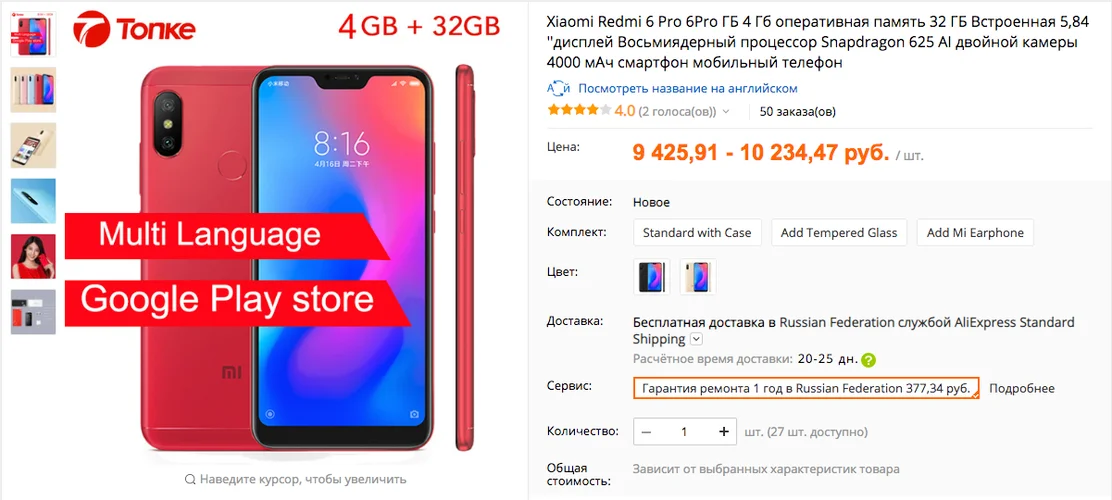Expand the ratings dropdown next to votes
This screenshot has height=500, width=1112.
click(725, 111)
